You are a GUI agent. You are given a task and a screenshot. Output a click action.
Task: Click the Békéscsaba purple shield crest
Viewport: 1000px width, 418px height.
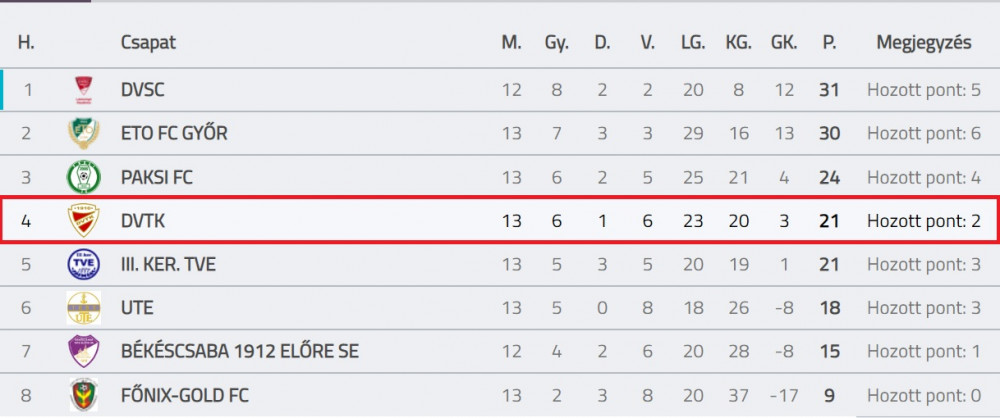(84, 351)
